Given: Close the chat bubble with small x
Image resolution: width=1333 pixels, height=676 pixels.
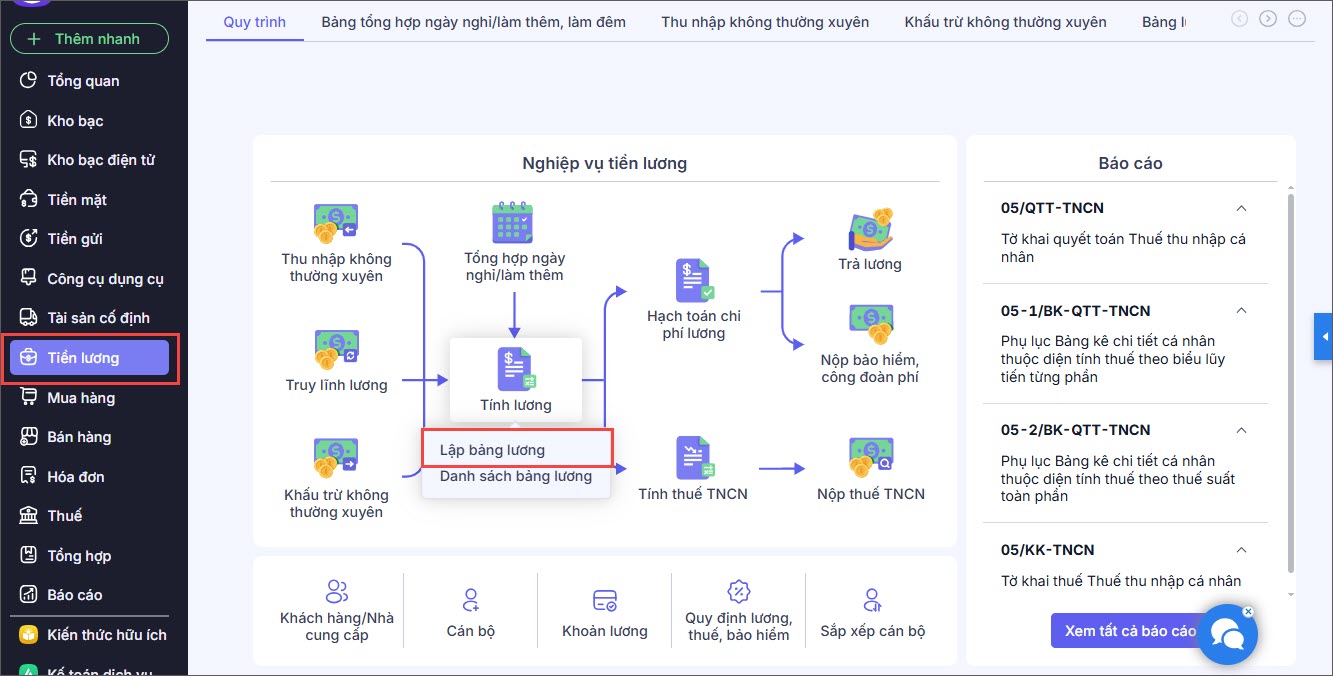Looking at the screenshot, I should (x=1248, y=611).
